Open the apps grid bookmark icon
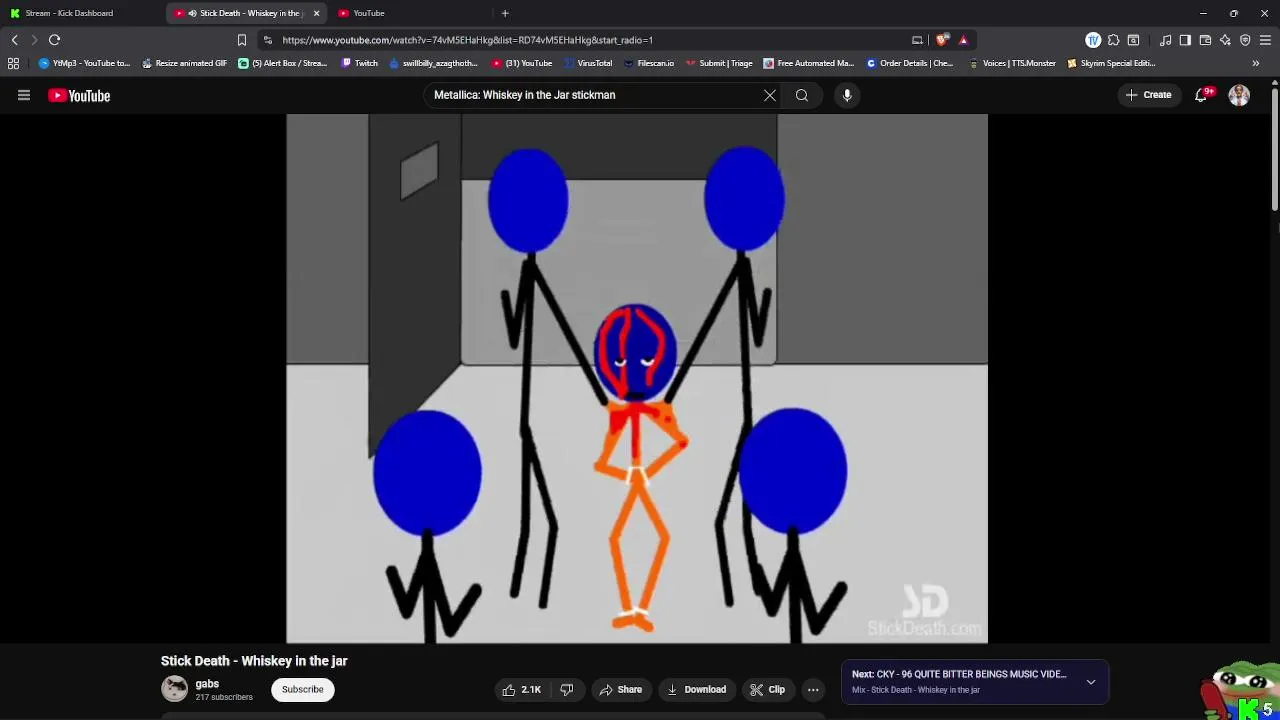1280x720 pixels. coord(13,63)
